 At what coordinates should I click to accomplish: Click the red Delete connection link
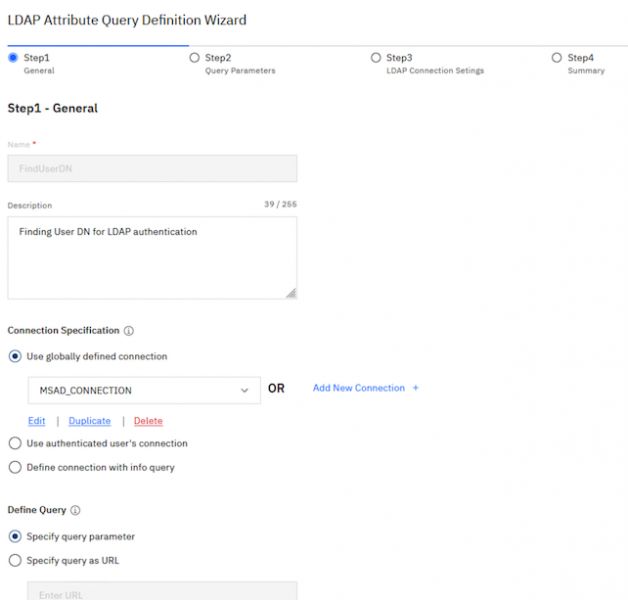click(148, 421)
